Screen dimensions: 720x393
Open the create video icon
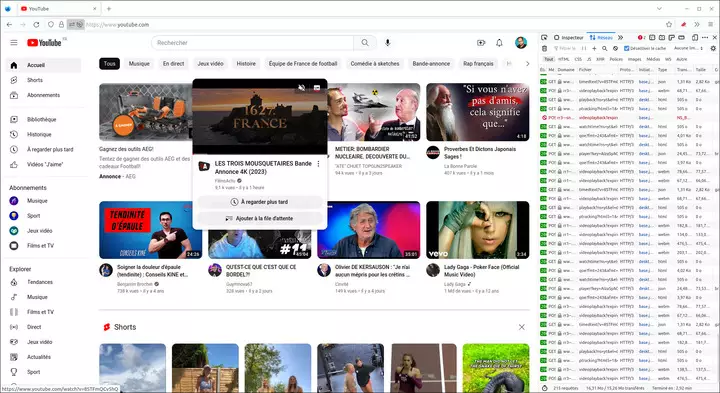click(481, 43)
